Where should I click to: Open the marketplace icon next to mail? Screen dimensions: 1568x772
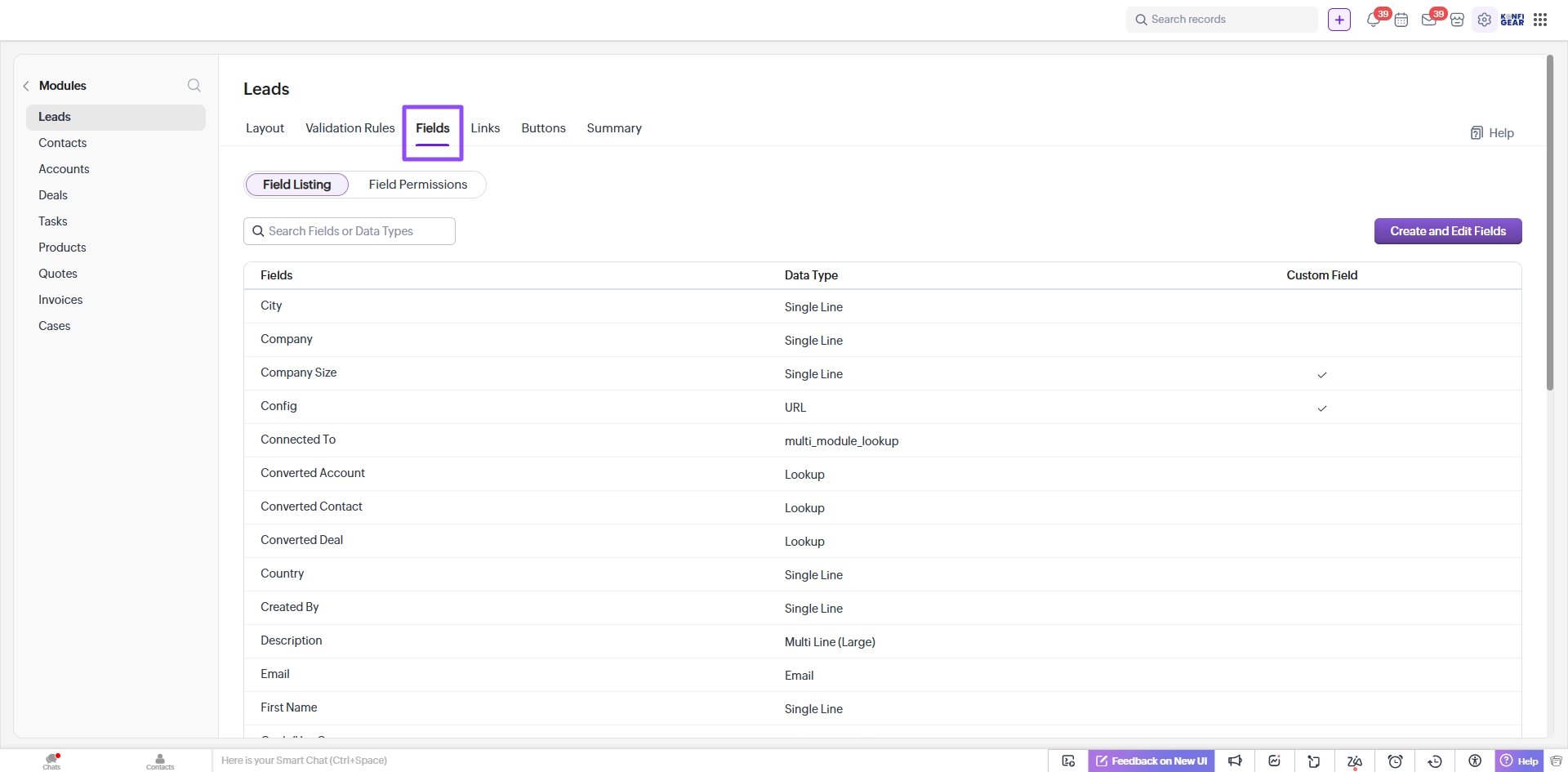click(1457, 19)
